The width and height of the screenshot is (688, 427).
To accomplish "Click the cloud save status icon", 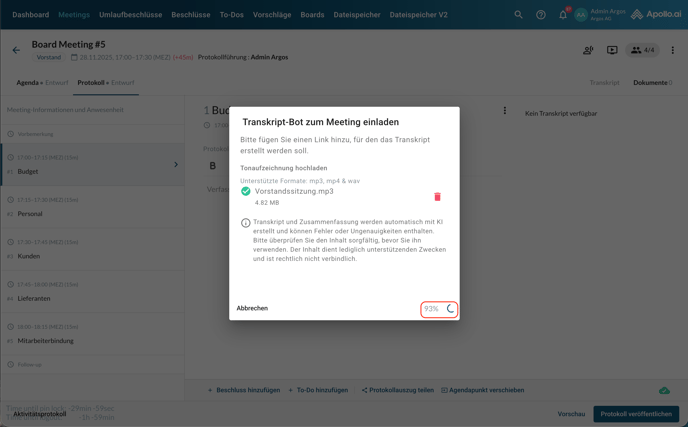I will pyautogui.click(x=664, y=390).
